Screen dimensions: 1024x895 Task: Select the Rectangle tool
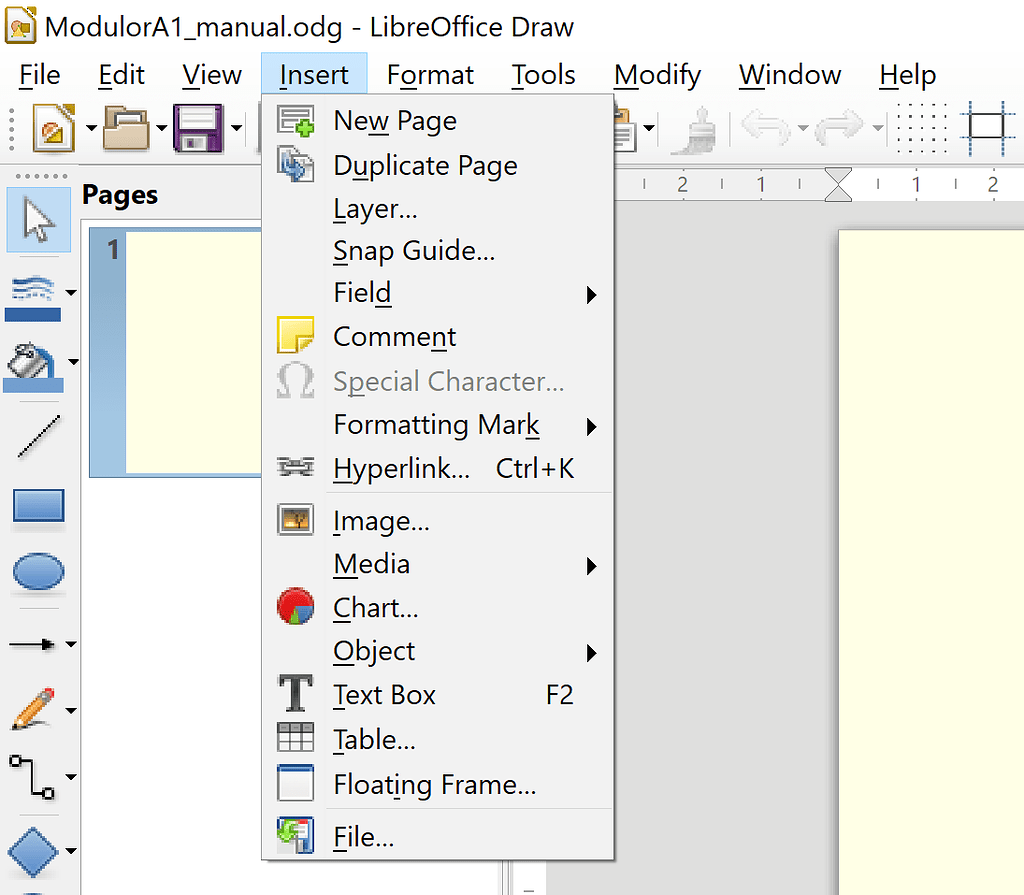coord(38,505)
